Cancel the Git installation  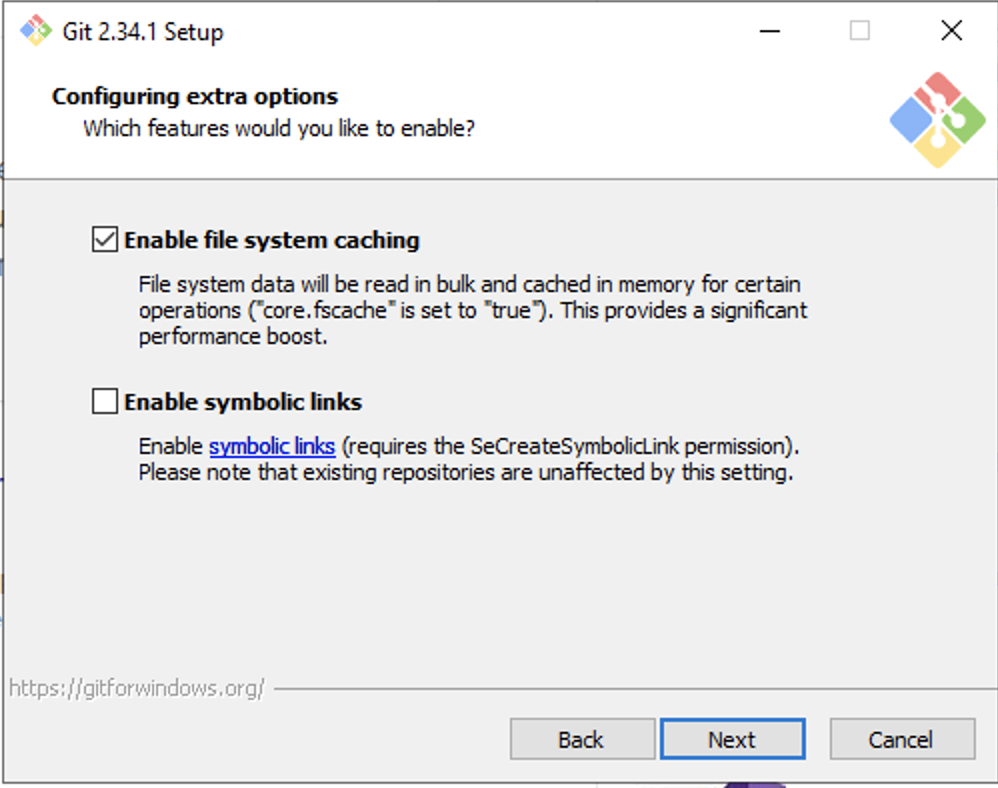[901, 739]
